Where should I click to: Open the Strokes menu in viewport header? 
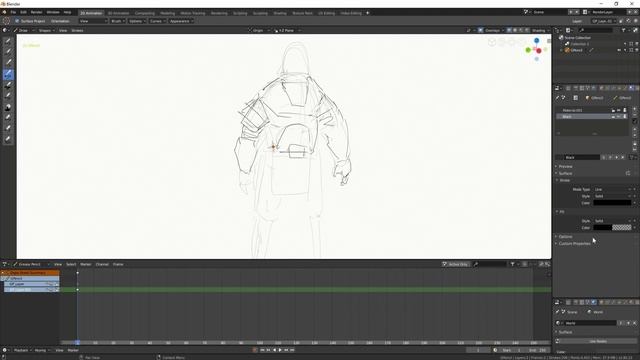pos(77,30)
